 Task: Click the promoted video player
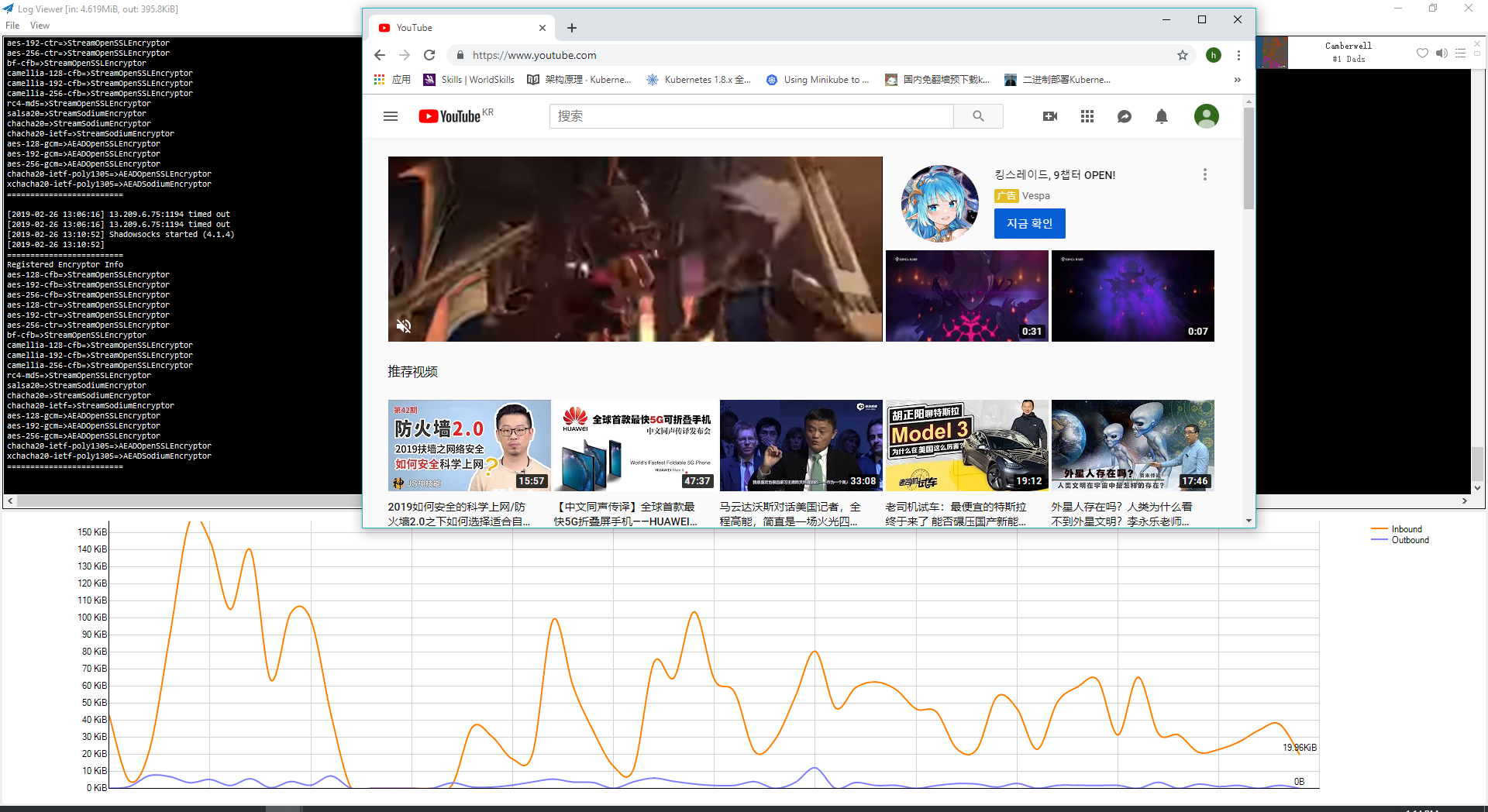[x=635, y=249]
